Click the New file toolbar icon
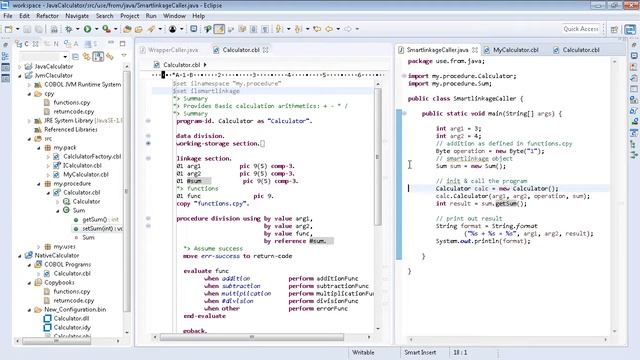 coord(9,29)
